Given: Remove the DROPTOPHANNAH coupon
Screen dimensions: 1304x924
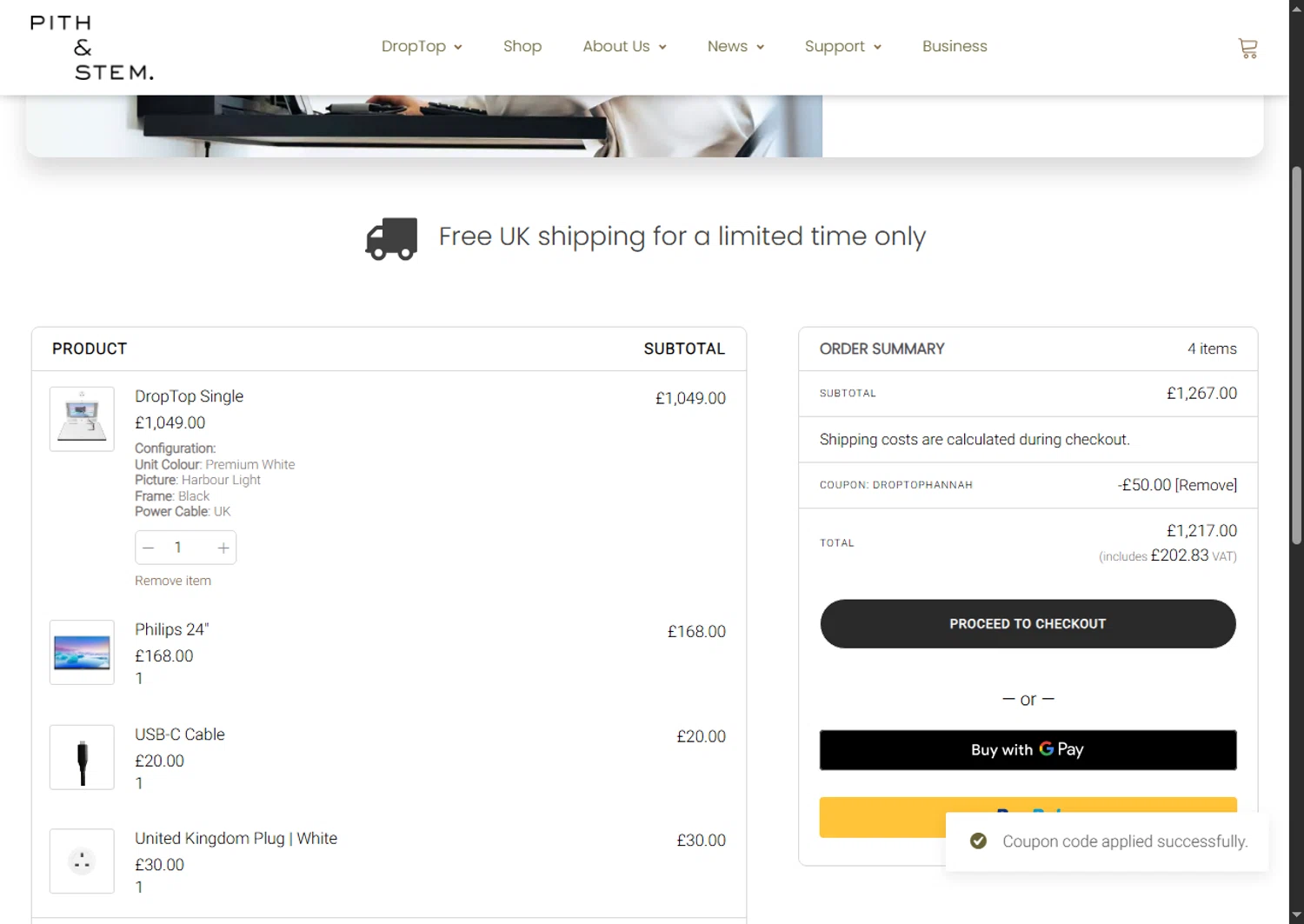Looking at the screenshot, I should [1206, 485].
